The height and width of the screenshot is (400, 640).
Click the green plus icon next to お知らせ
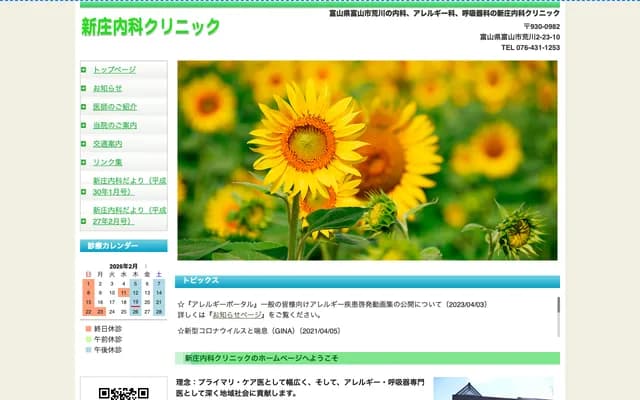click(x=85, y=88)
